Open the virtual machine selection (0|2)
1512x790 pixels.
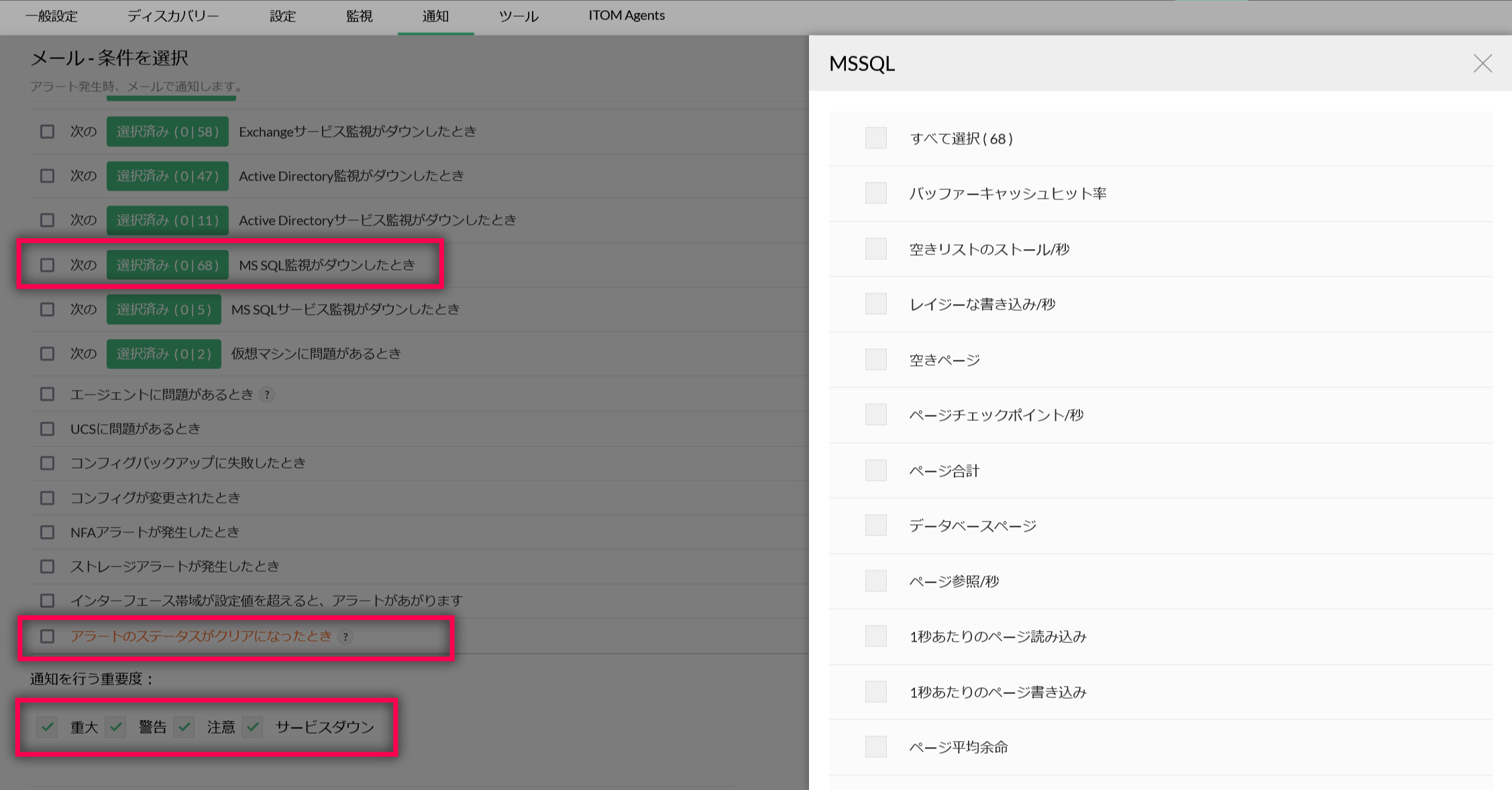click(x=163, y=354)
